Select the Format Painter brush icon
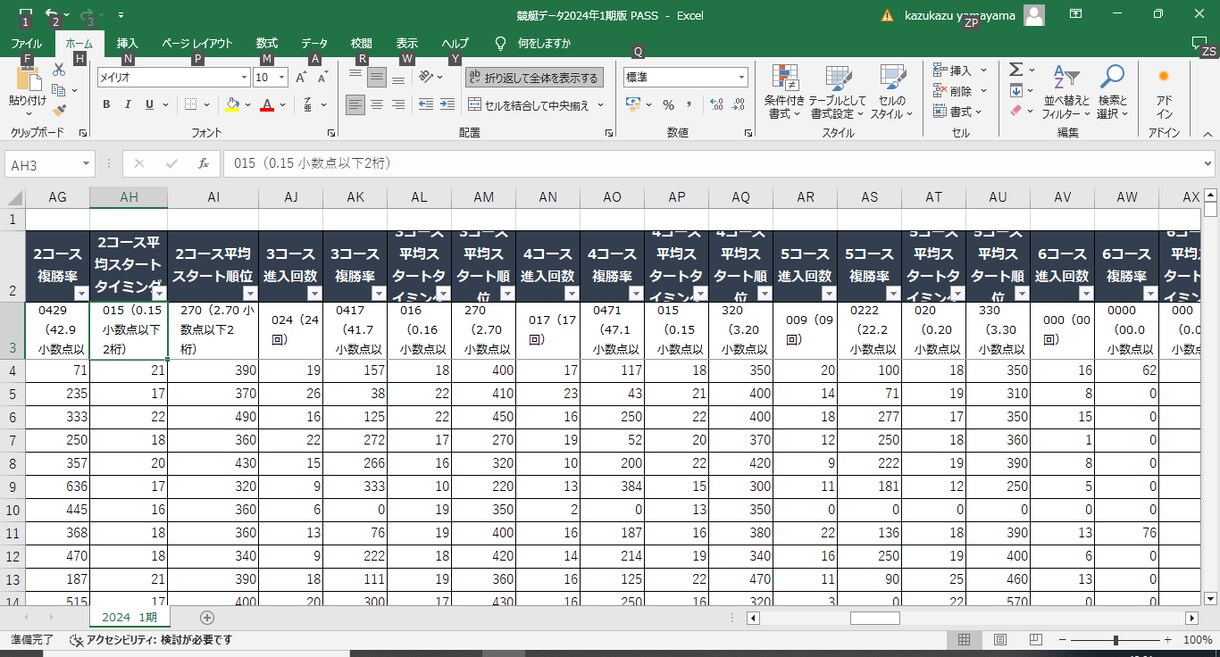 [59, 110]
